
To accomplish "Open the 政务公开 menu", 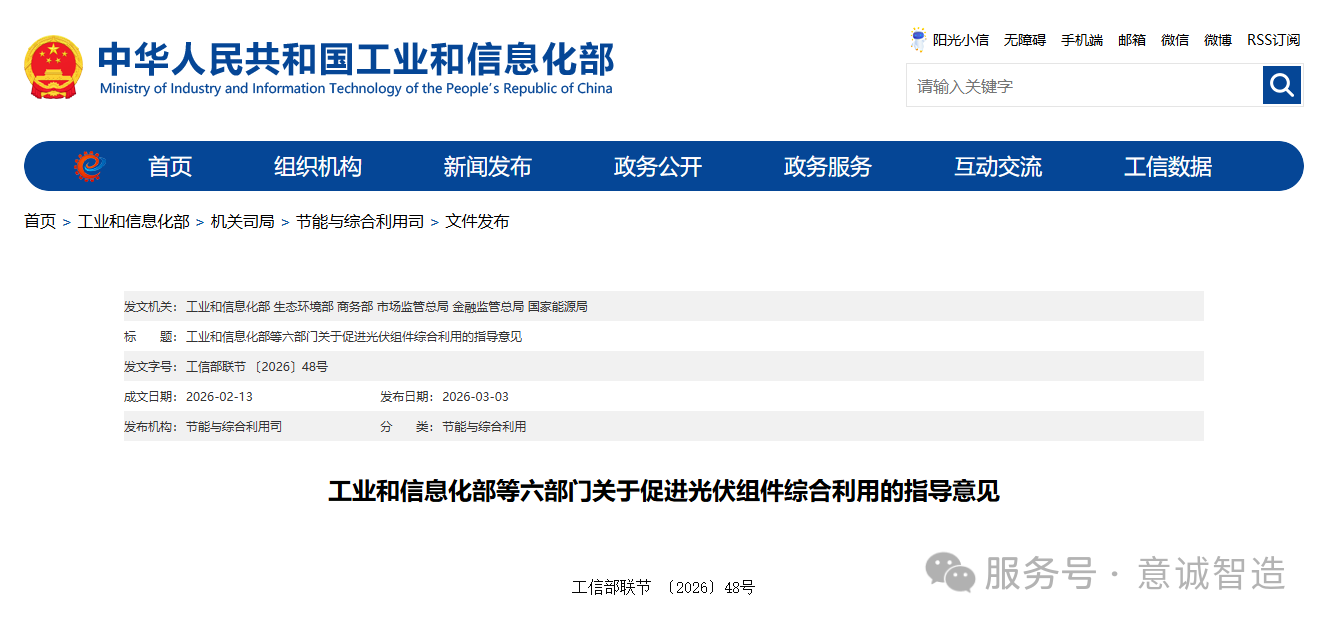I will pos(656,166).
